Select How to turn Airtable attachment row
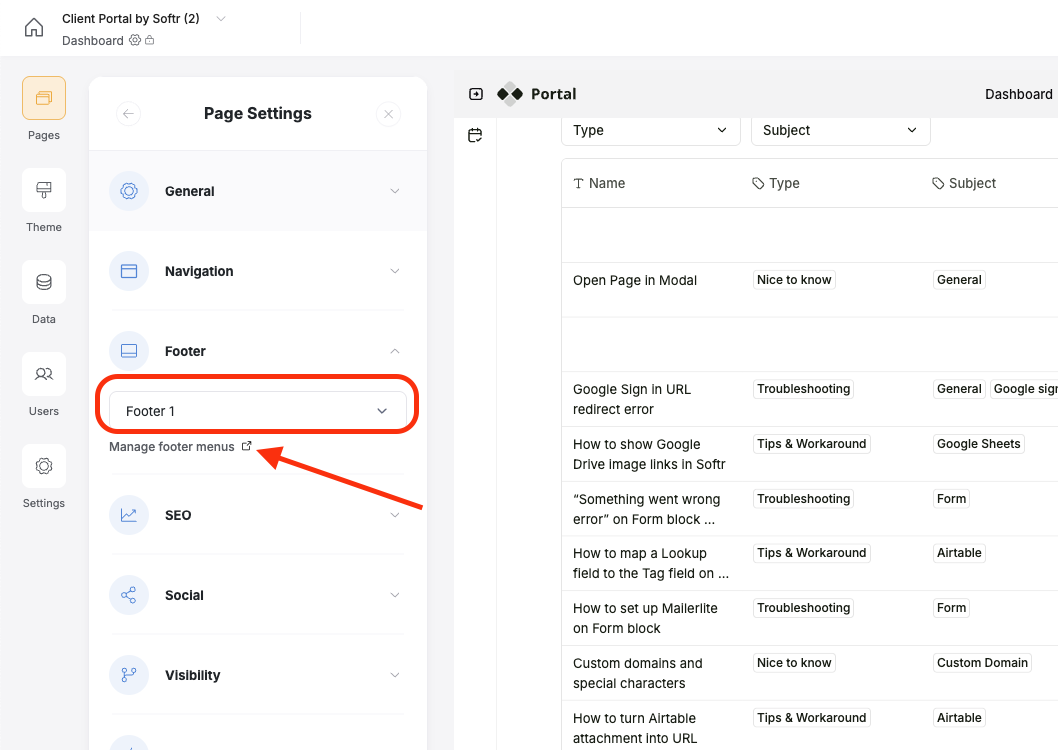Viewport: 1058px width, 750px height. coord(810,726)
